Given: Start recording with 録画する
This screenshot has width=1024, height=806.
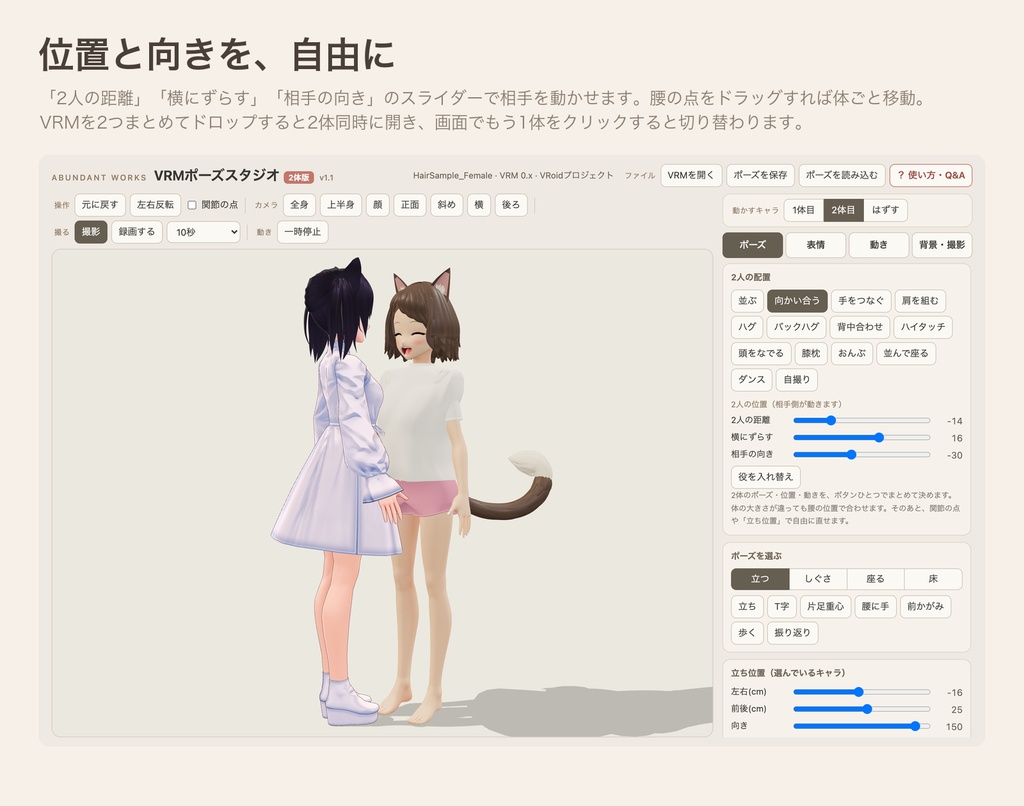Looking at the screenshot, I should pos(136,232).
